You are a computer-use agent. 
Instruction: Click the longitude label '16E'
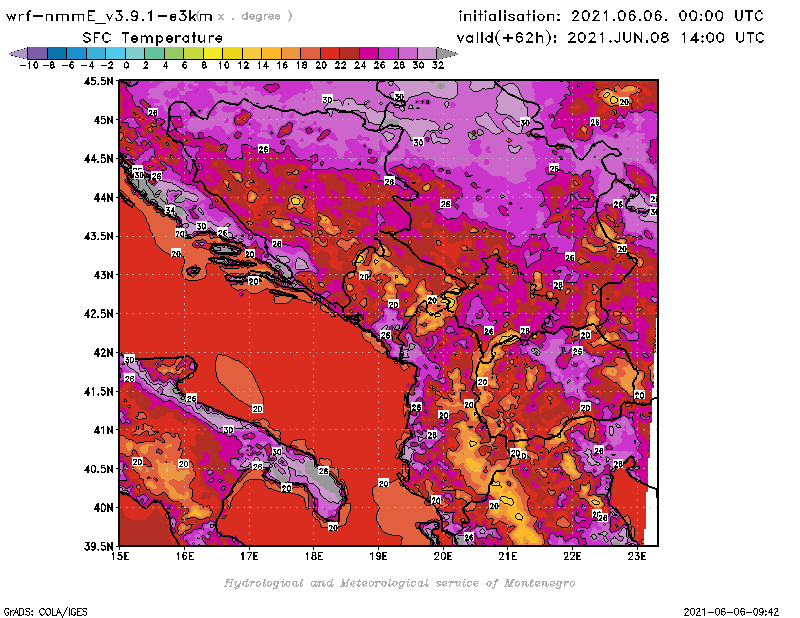click(185, 556)
